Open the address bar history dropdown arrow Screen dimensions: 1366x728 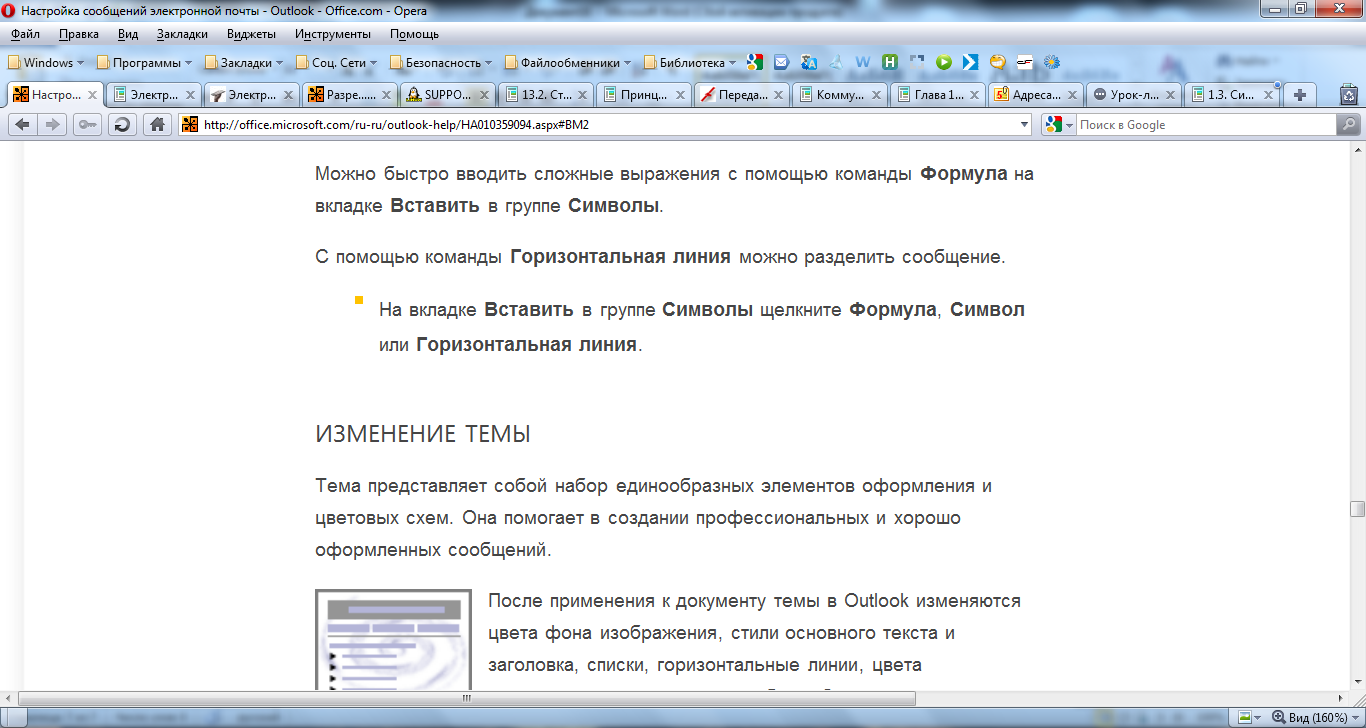1024,125
